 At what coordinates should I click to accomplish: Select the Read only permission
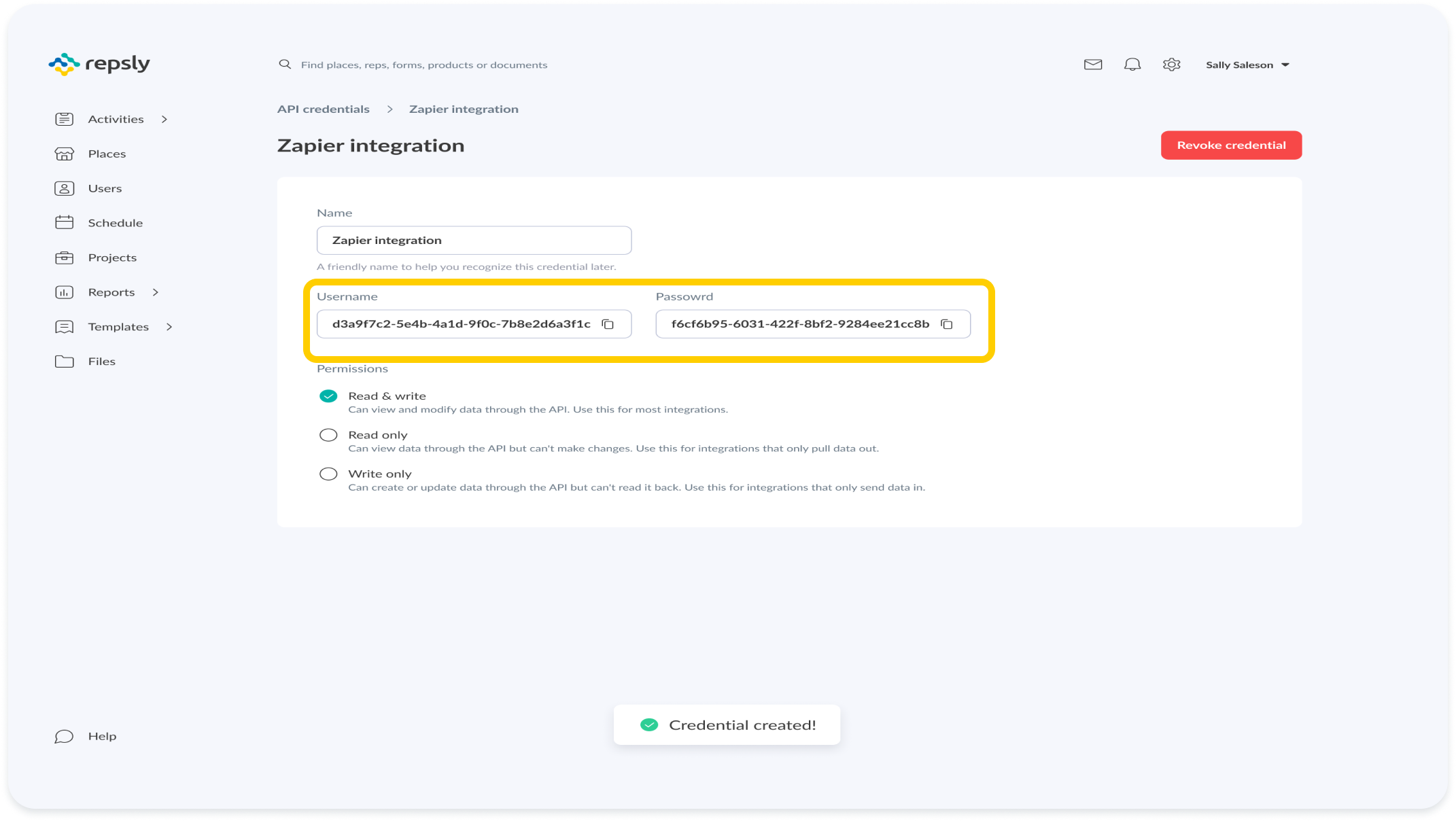[328, 435]
